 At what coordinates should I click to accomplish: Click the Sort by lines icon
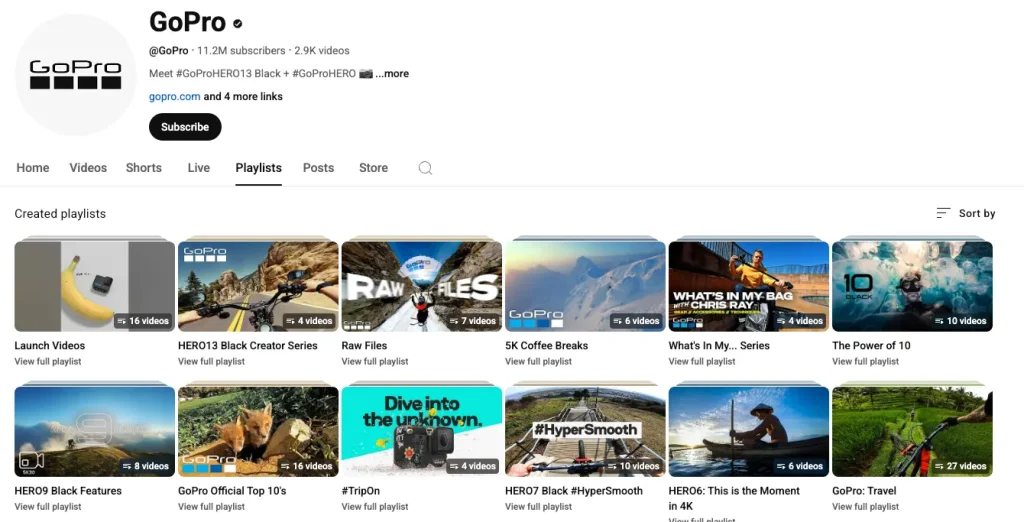[943, 213]
